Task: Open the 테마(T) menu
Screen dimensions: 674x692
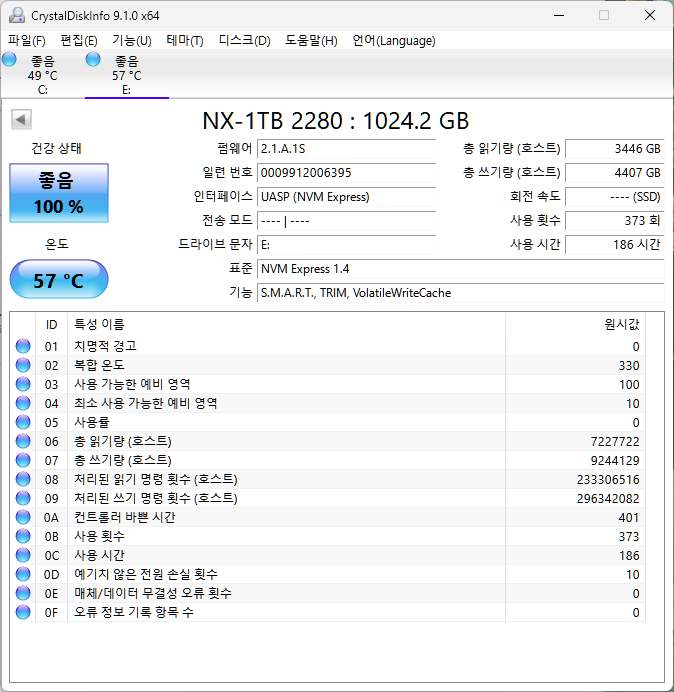Action: click(185, 41)
